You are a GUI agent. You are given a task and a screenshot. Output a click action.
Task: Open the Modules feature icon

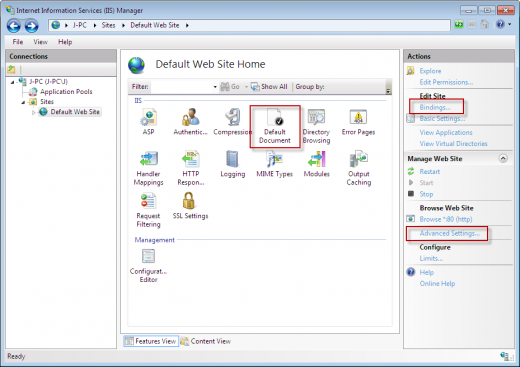point(316,164)
